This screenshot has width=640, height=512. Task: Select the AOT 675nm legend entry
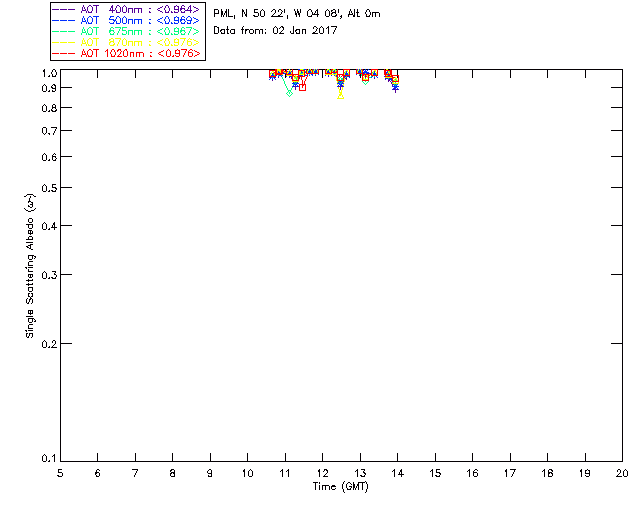click(126, 31)
